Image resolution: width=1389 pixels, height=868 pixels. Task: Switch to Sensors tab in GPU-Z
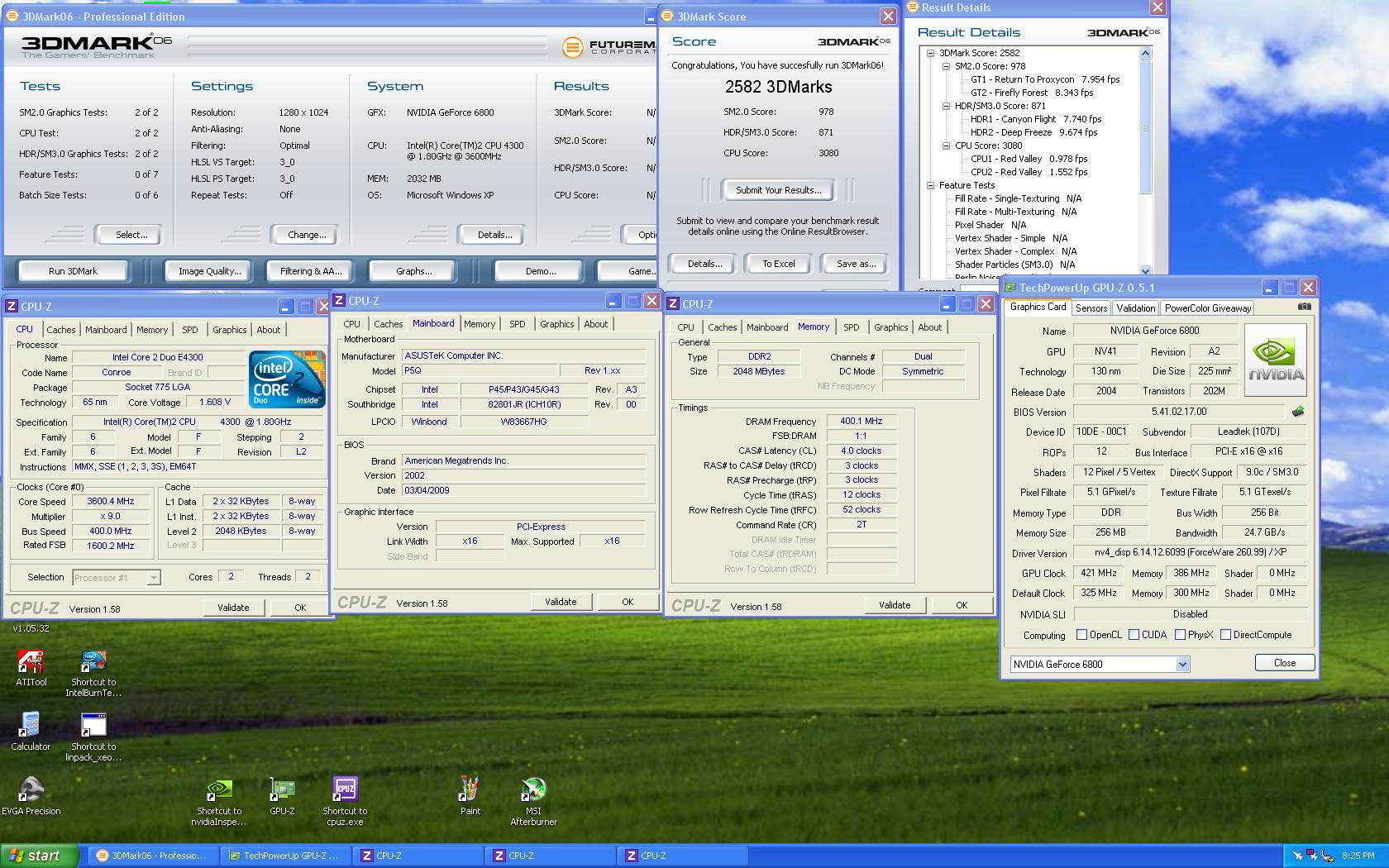1091,308
